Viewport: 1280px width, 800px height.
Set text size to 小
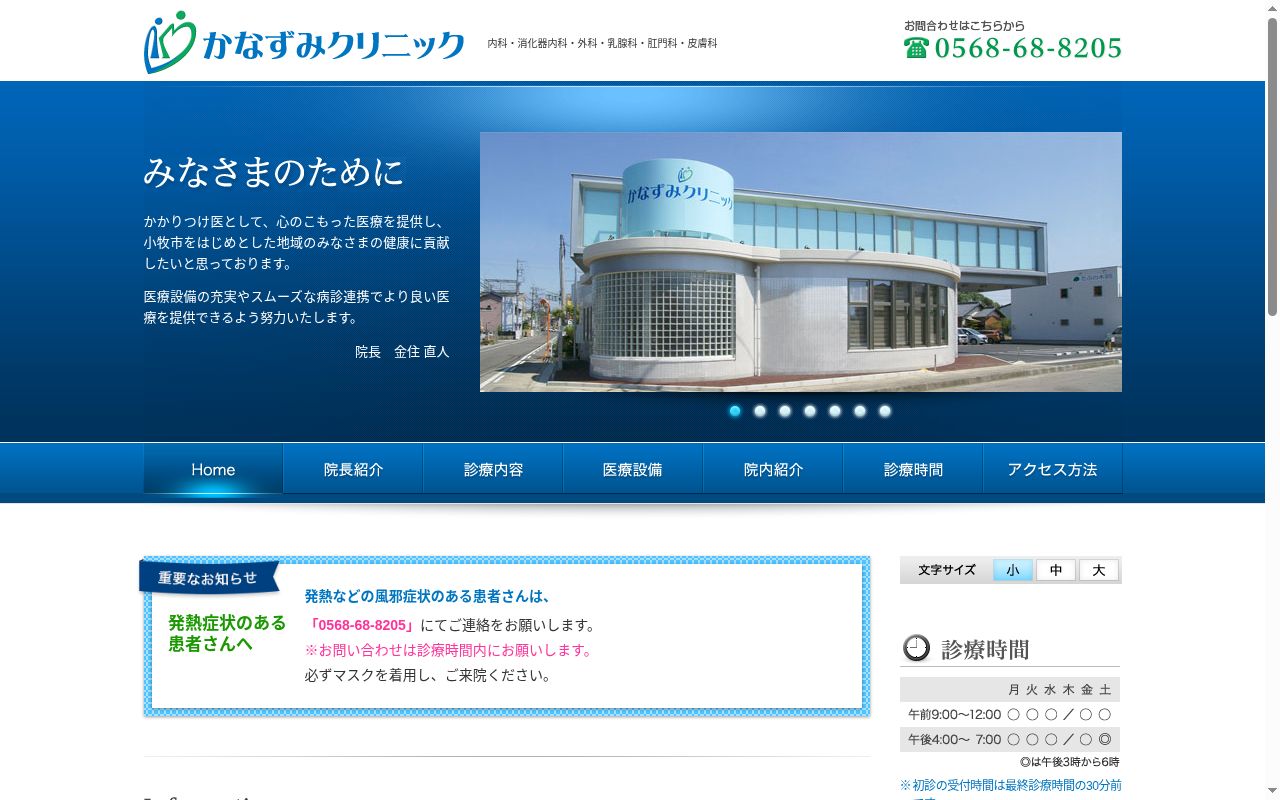pyautogui.click(x=1013, y=570)
